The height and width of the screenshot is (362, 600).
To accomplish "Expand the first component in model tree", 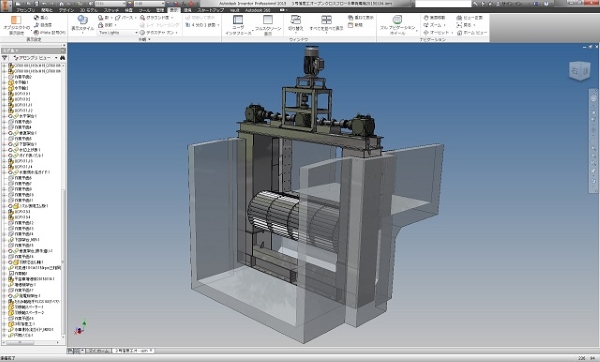I will (4, 66).
